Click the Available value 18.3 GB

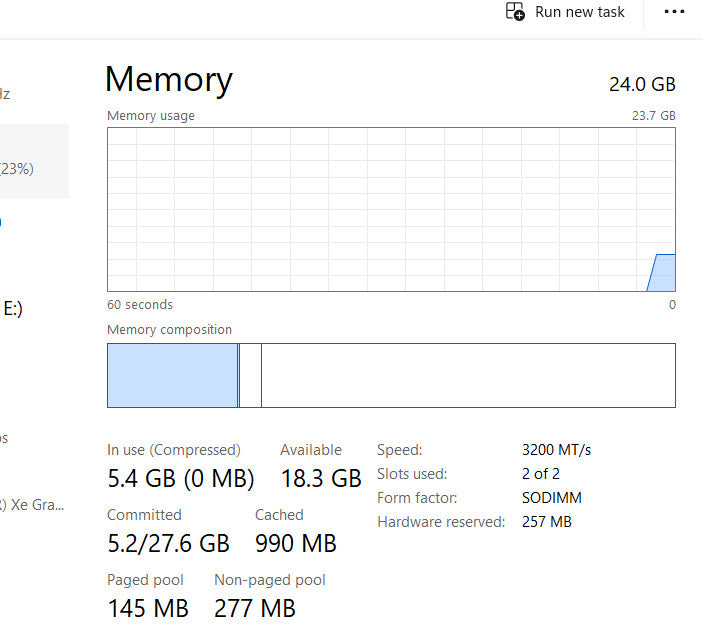click(320, 478)
